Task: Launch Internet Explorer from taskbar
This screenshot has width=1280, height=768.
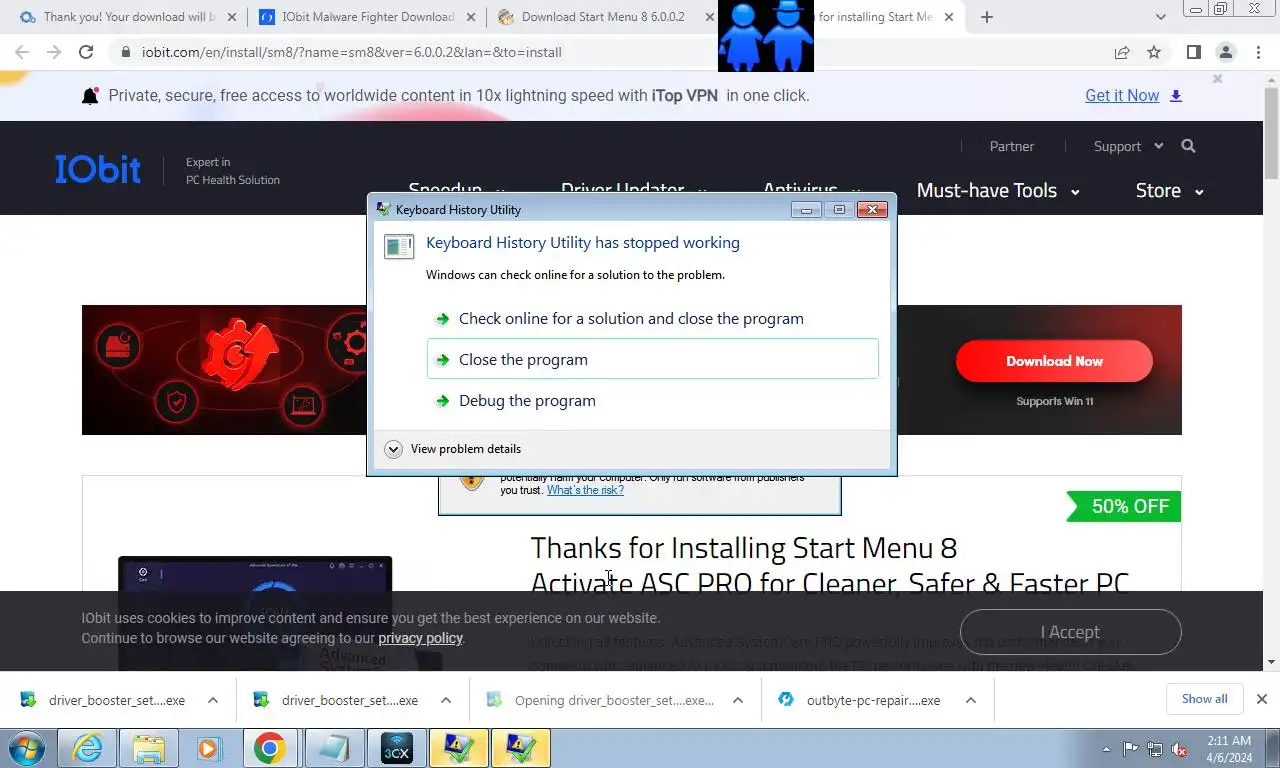Action: [87, 748]
